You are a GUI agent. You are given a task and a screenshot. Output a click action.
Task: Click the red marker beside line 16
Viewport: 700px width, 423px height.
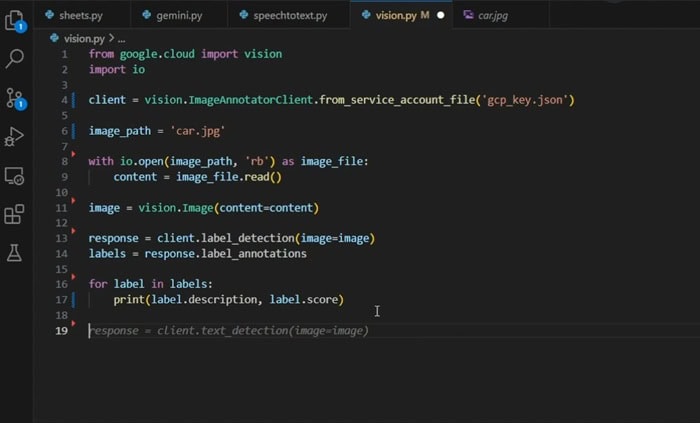(74, 277)
